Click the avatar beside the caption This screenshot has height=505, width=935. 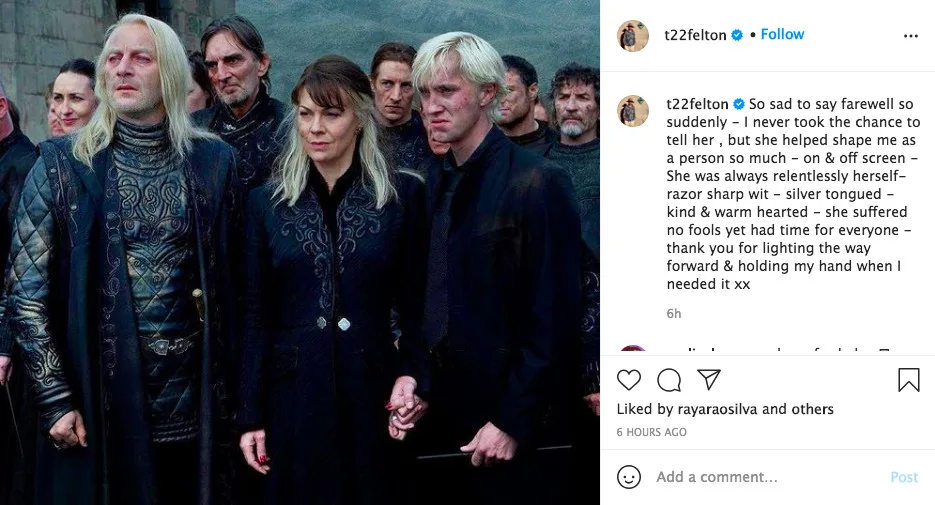633,110
